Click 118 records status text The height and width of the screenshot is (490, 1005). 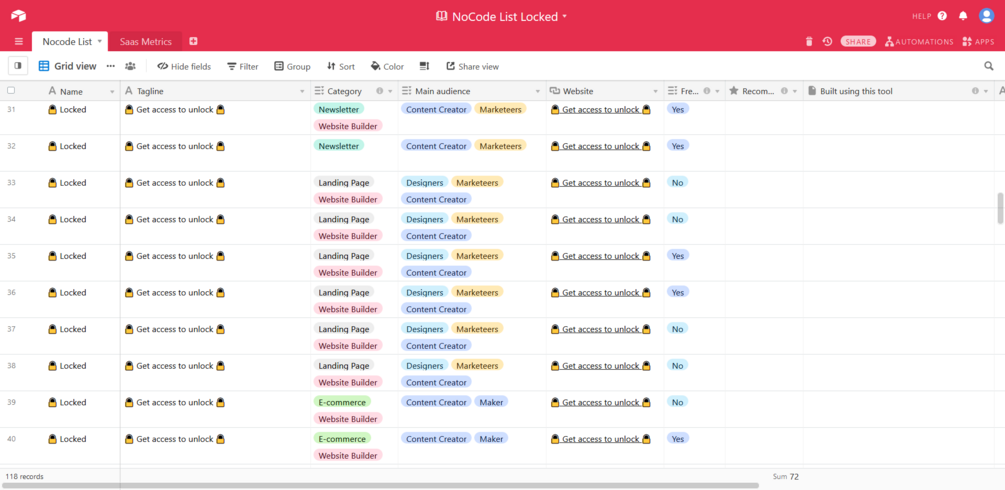(x=24, y=477)
